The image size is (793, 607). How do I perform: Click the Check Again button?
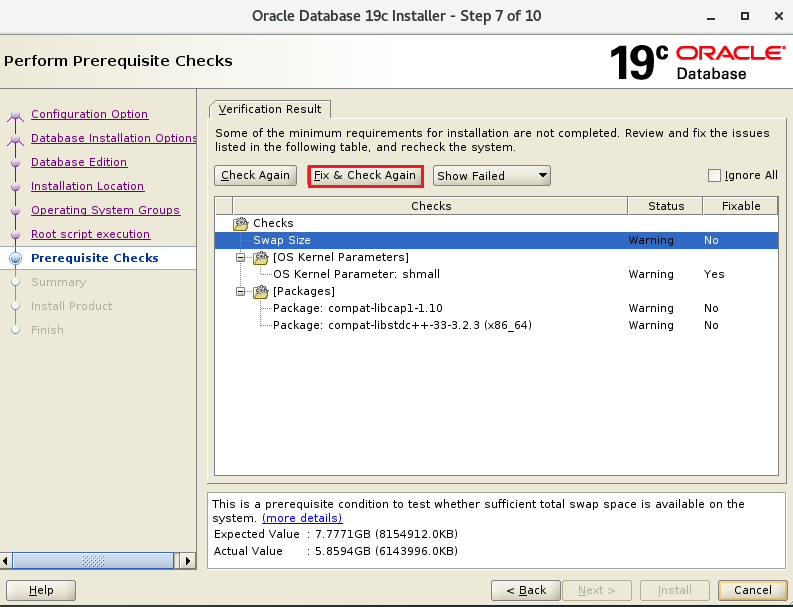[255, 176]
